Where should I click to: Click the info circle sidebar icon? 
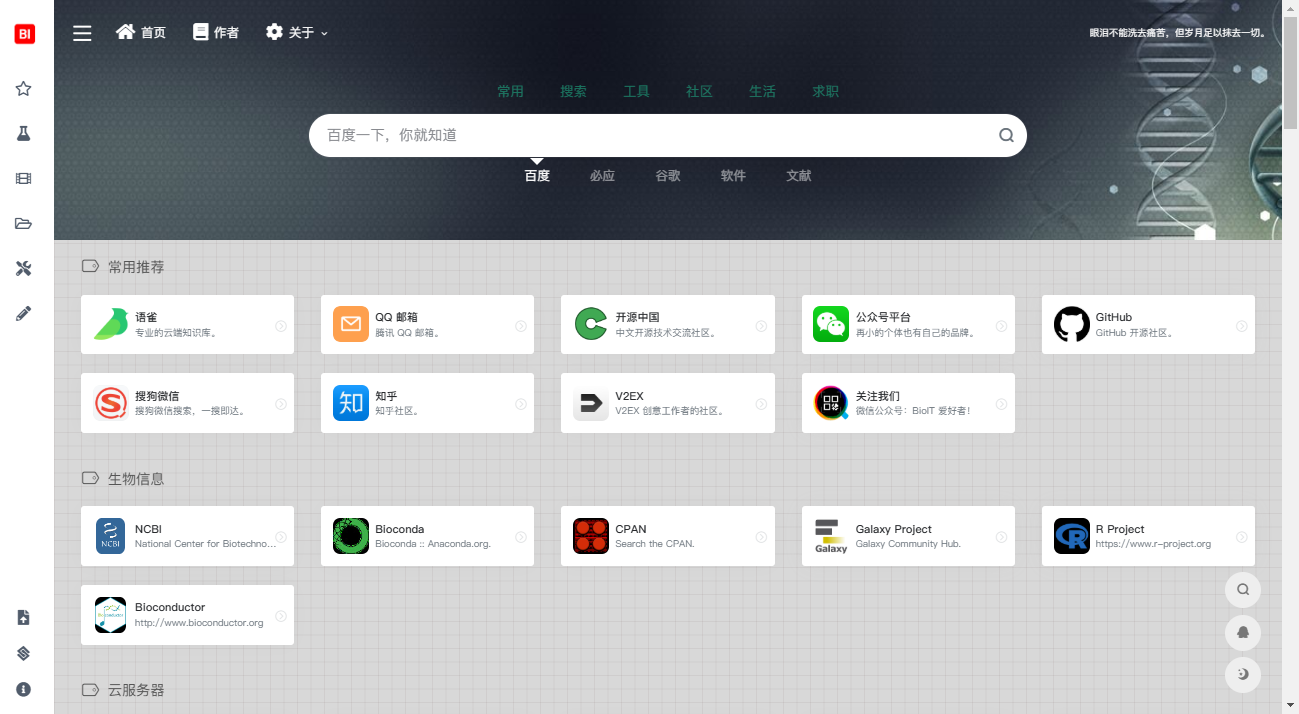coord(23,689)
